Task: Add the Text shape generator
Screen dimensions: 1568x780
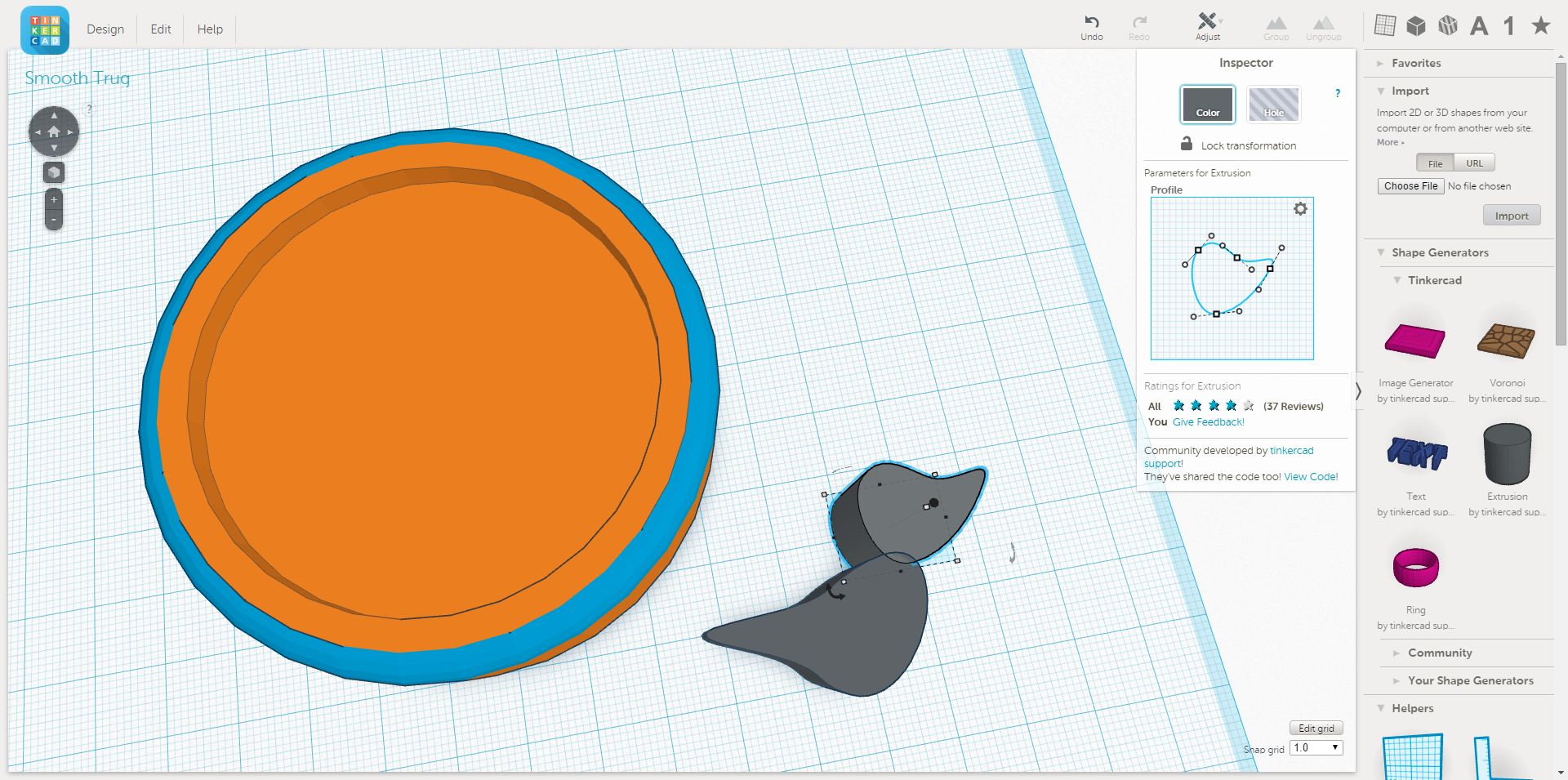Action: pyautogui.click(x=1416, y=452)
